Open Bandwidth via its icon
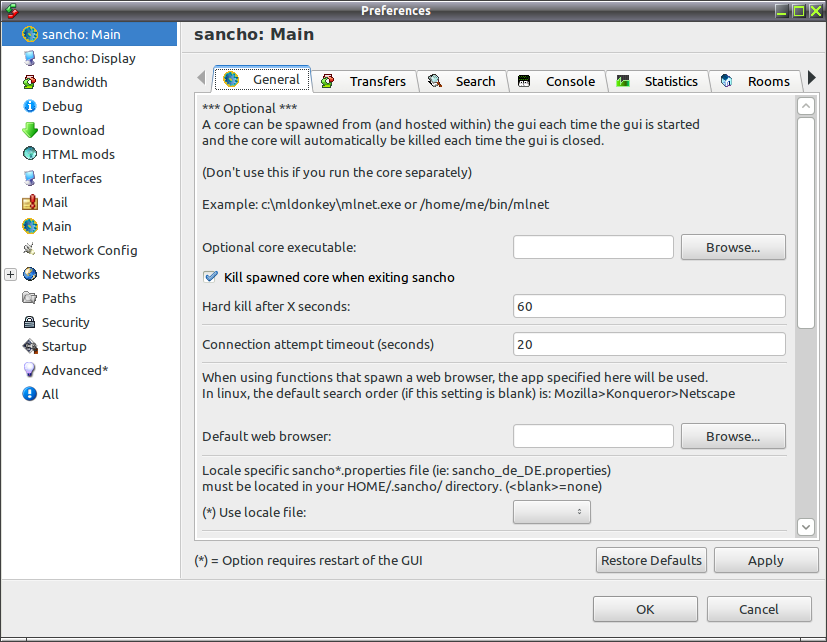827x642 pixels. click(x=30, y=82)
